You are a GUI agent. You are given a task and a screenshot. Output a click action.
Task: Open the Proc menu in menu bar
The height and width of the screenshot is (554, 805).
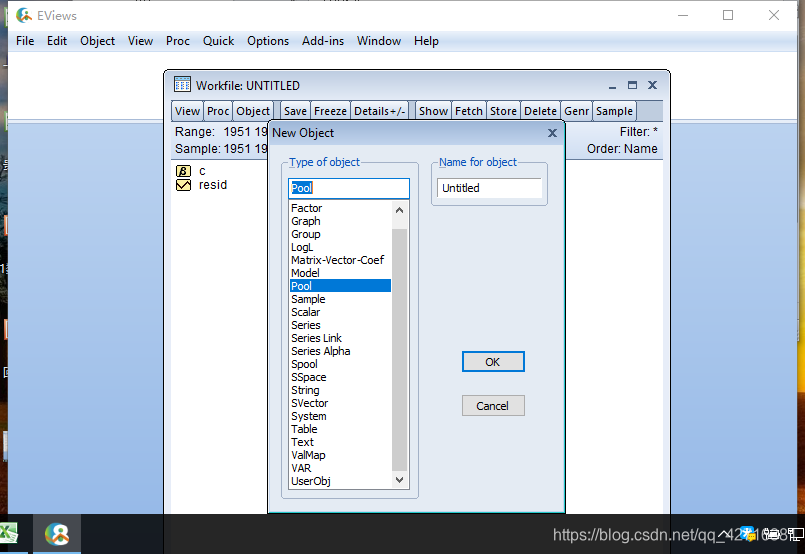click(178, 41)
